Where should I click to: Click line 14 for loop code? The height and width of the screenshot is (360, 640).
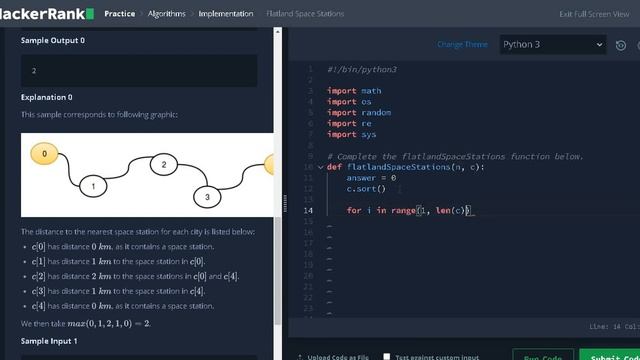click(x=409, y=211)
